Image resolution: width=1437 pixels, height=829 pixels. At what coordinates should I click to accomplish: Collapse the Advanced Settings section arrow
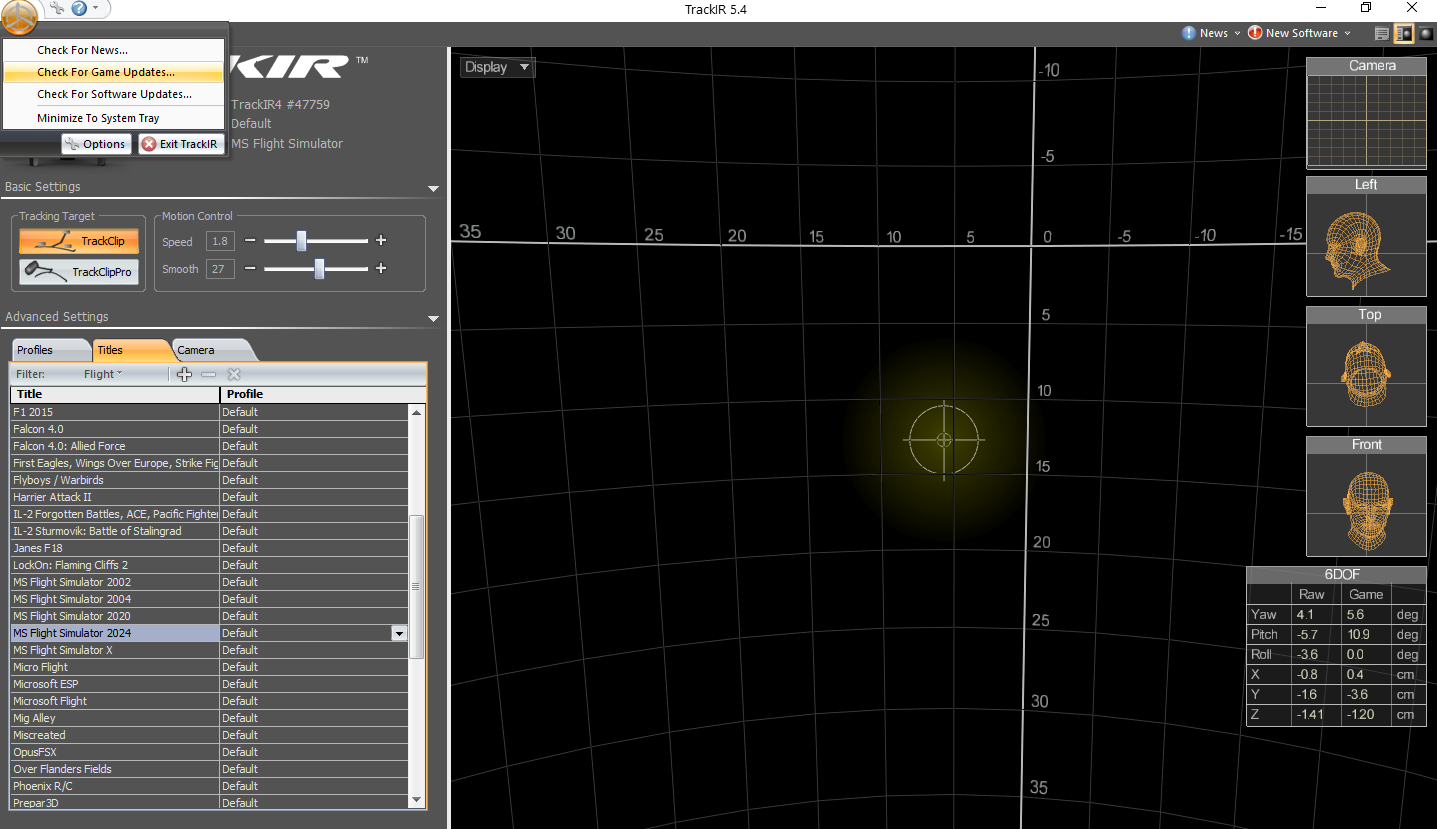[433, 318]
